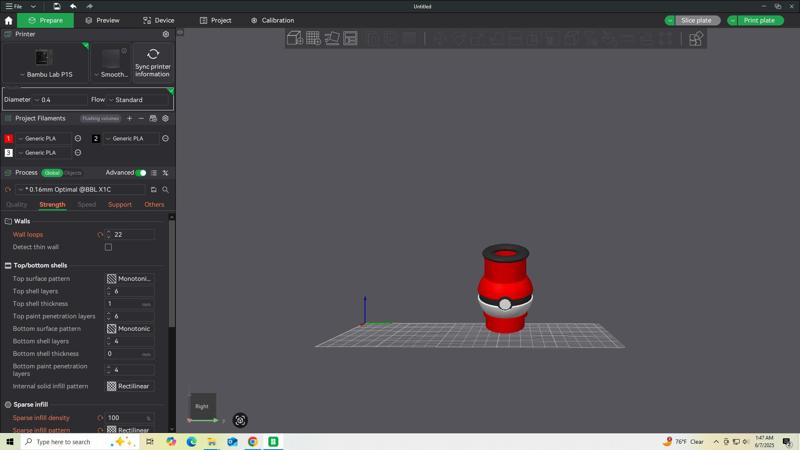Image resolution: width=800 pixels, height=450 pixels.
Task: Switch to the Device tab
Action: [x=159, y=20]
